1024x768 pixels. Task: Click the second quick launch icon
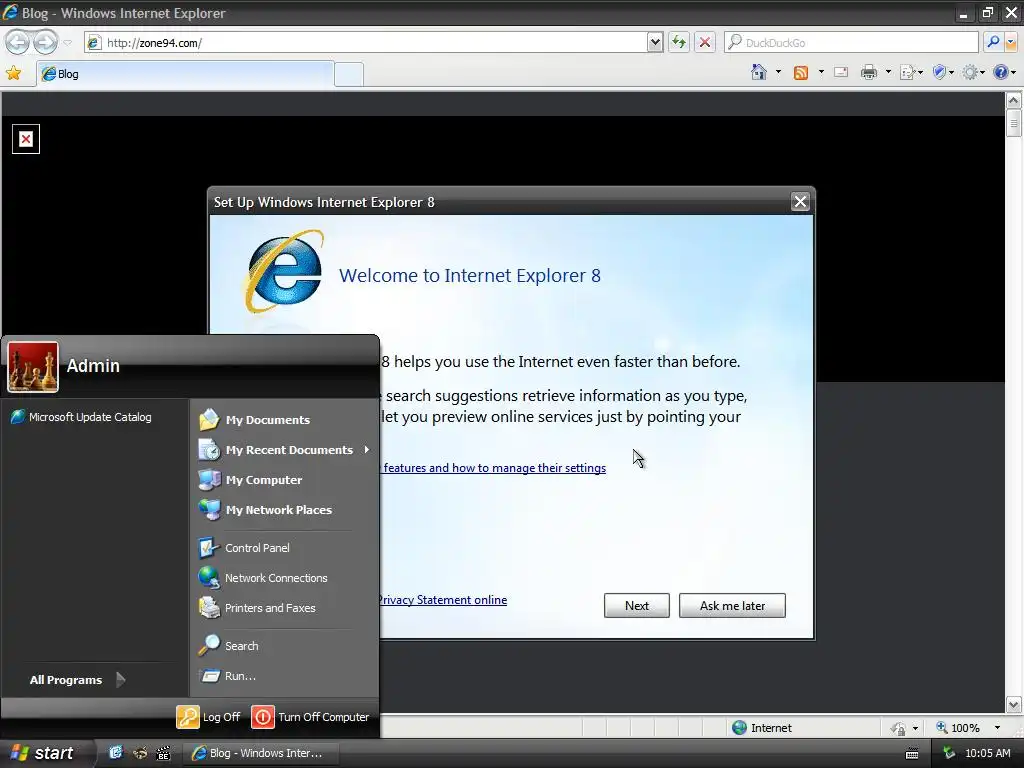point(140,753)
